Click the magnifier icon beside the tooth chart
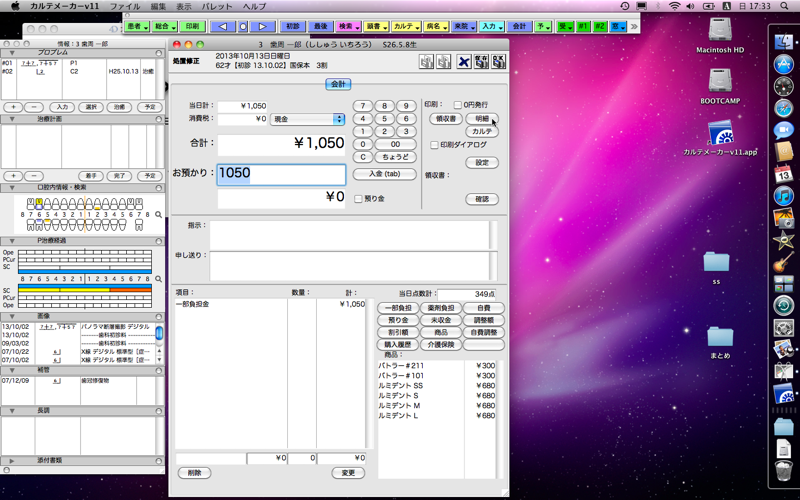800x500 pixels. coord(158,214)
